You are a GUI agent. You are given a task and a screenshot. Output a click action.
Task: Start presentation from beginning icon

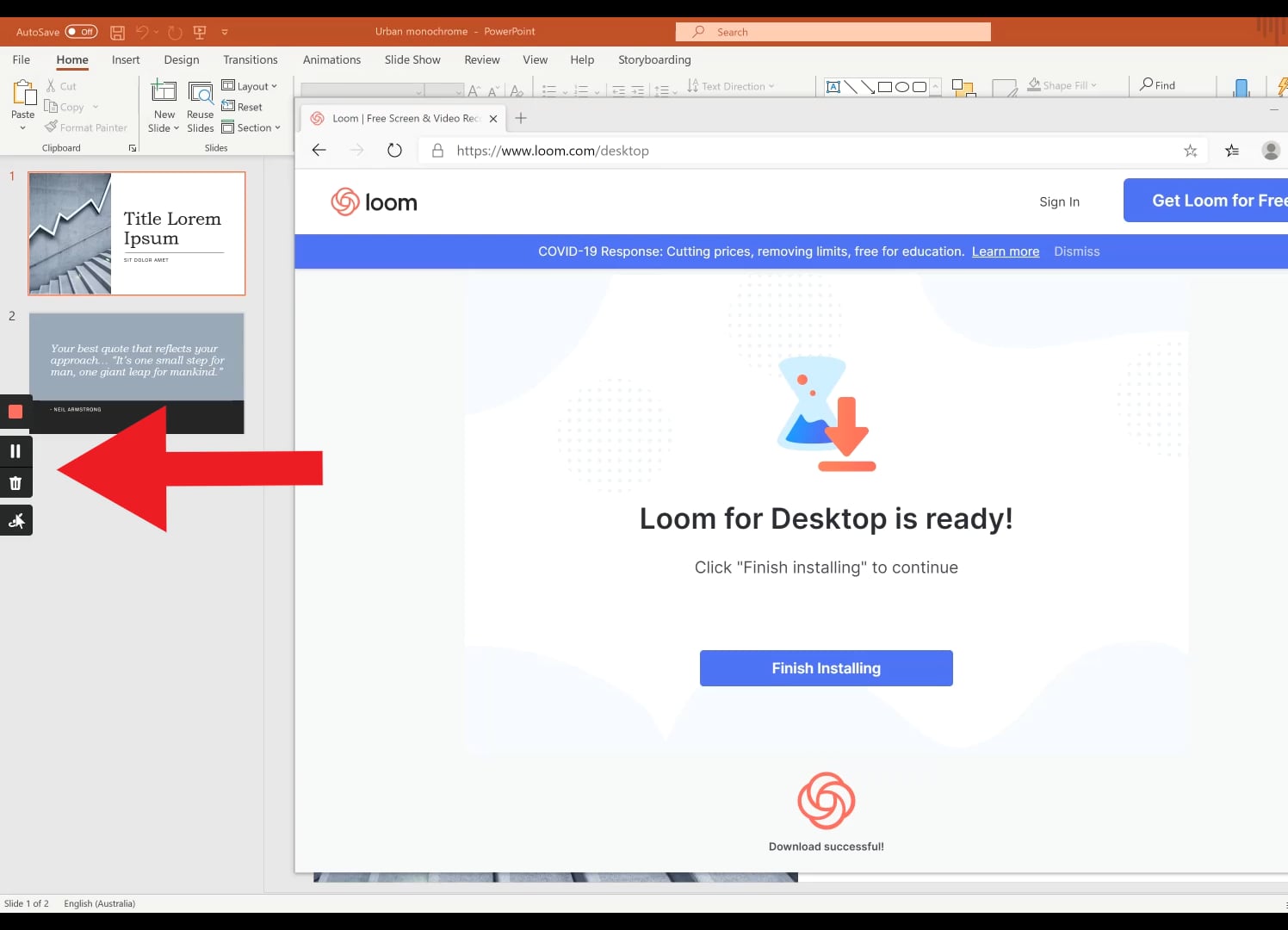[x=200, y=32]
